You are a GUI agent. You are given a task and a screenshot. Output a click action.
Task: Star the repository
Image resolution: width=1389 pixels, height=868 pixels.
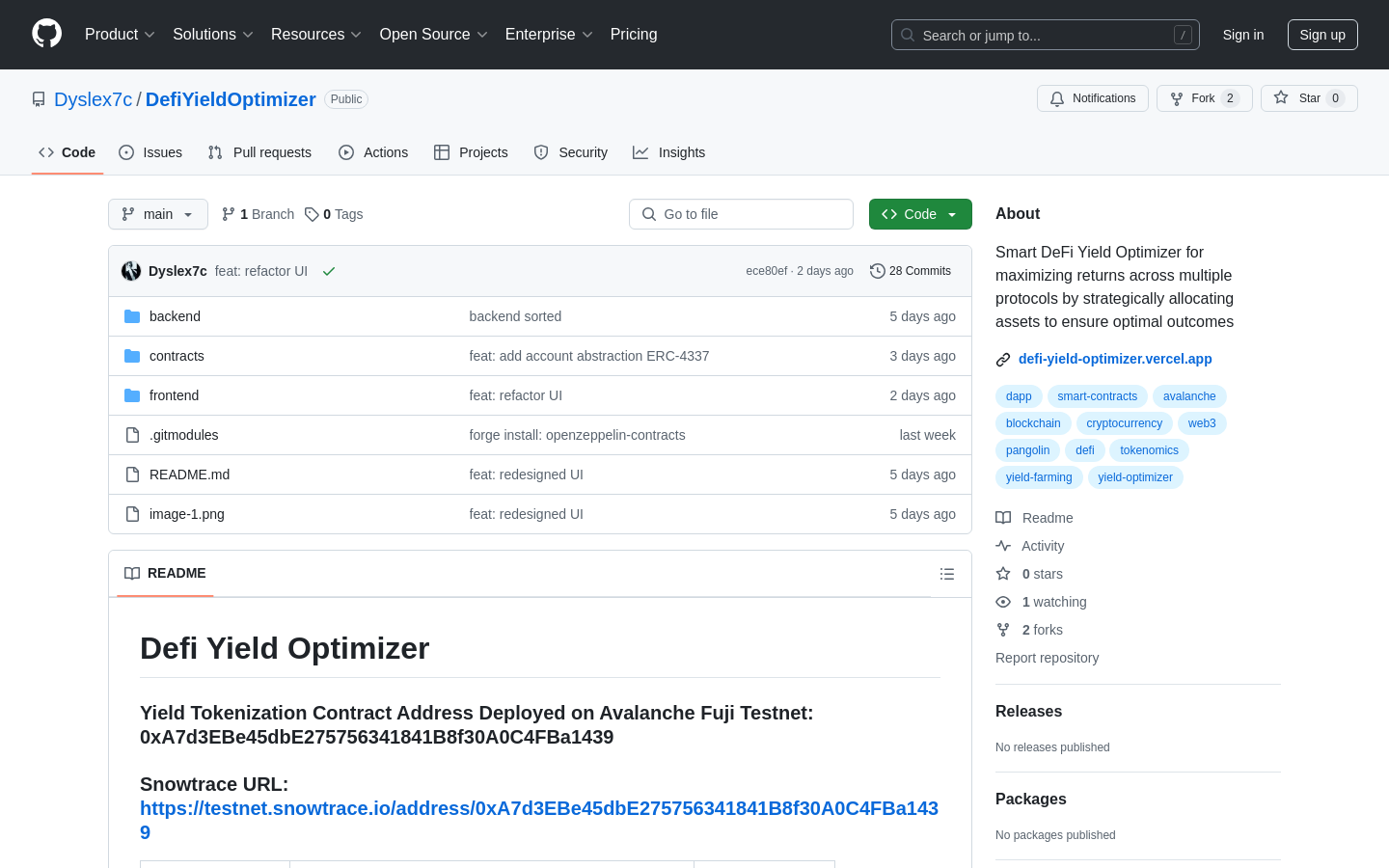1309,98
